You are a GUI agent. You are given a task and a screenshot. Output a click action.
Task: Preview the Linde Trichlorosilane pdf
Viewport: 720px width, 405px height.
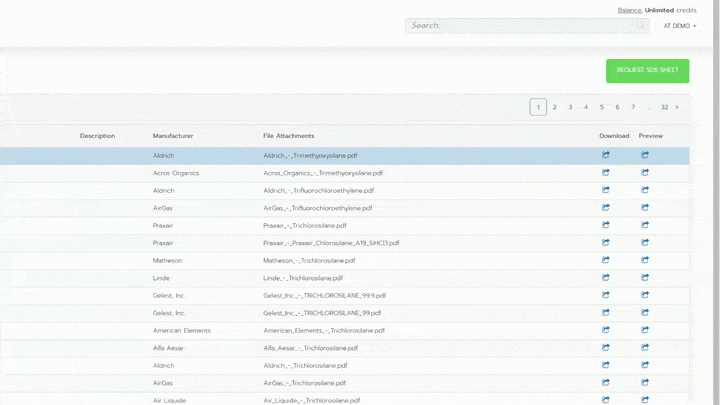pyautogui.click(x=645, y=277)
